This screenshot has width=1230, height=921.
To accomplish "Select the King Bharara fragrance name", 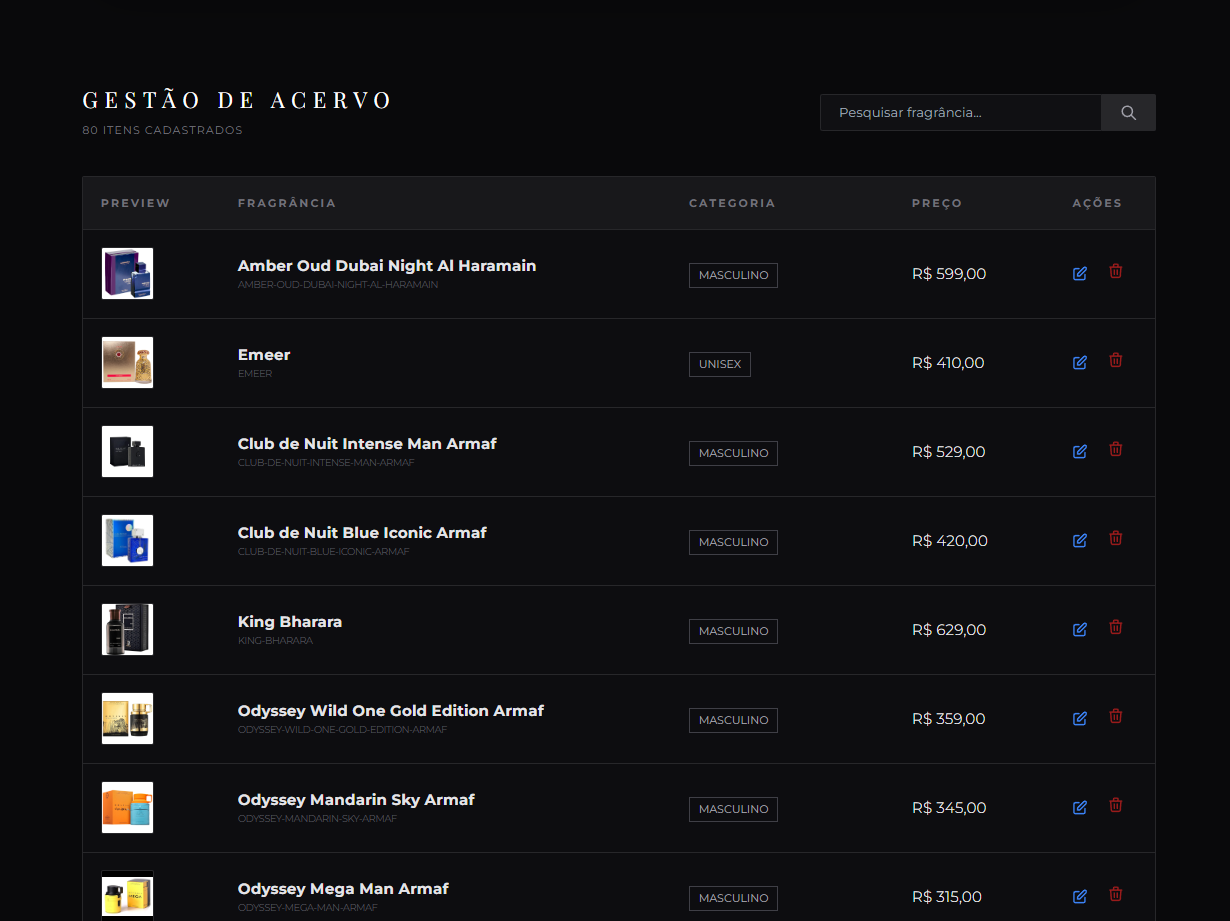I will tap(290, 622).
